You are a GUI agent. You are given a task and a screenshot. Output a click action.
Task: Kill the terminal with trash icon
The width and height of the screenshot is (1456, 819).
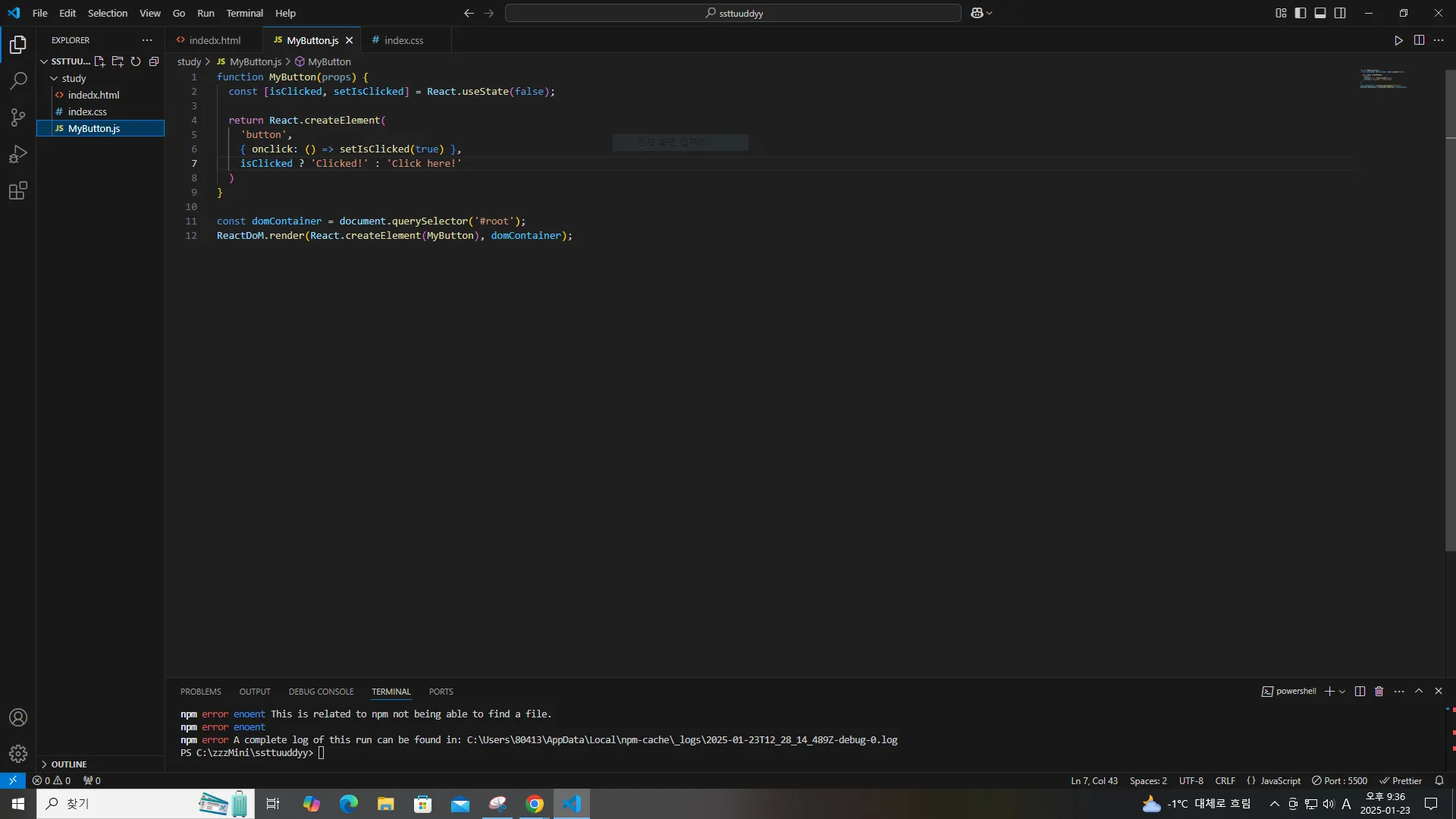tap(1379, 691)
